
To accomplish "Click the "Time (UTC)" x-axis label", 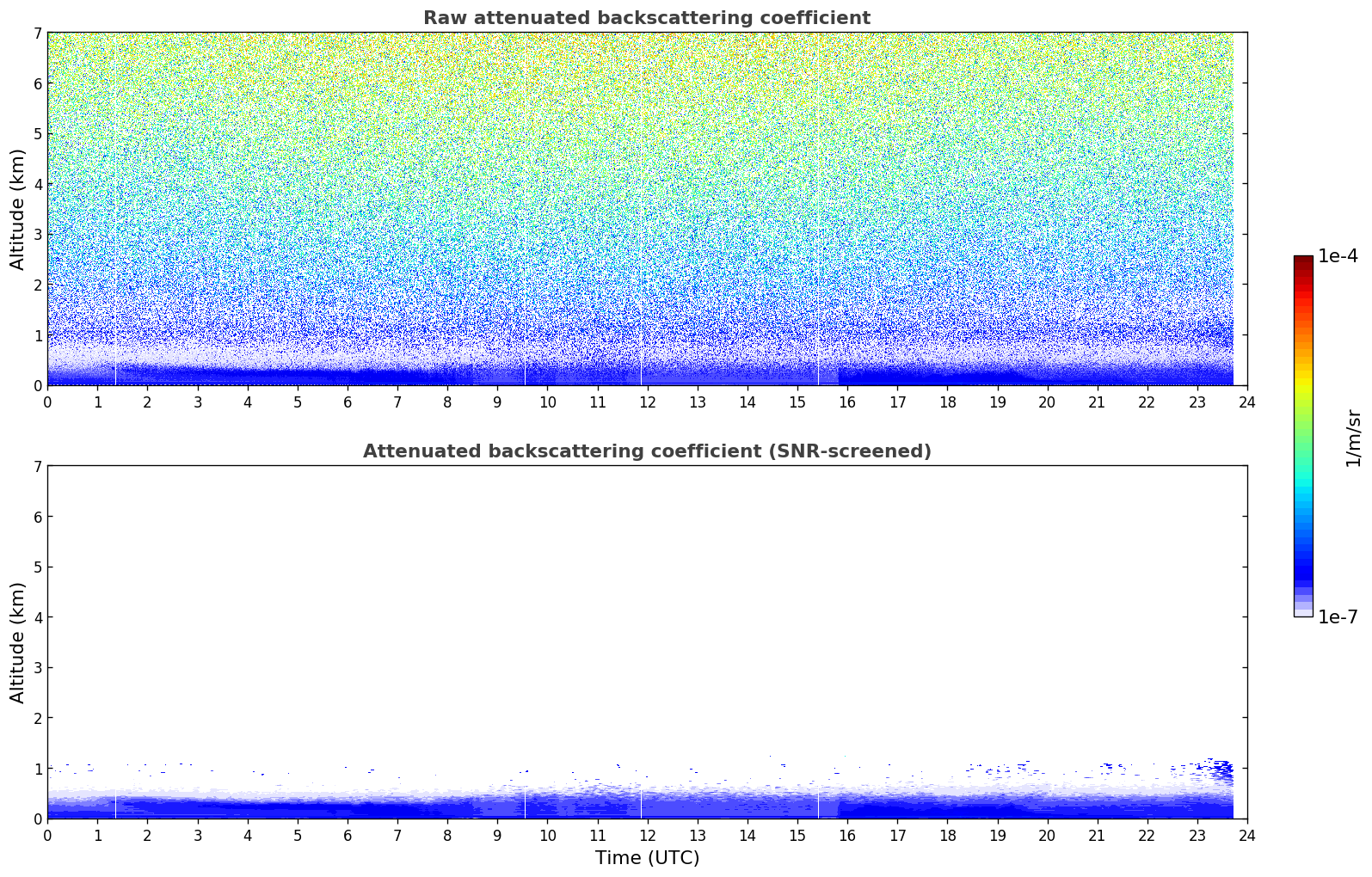I will [x=647, y=858].
